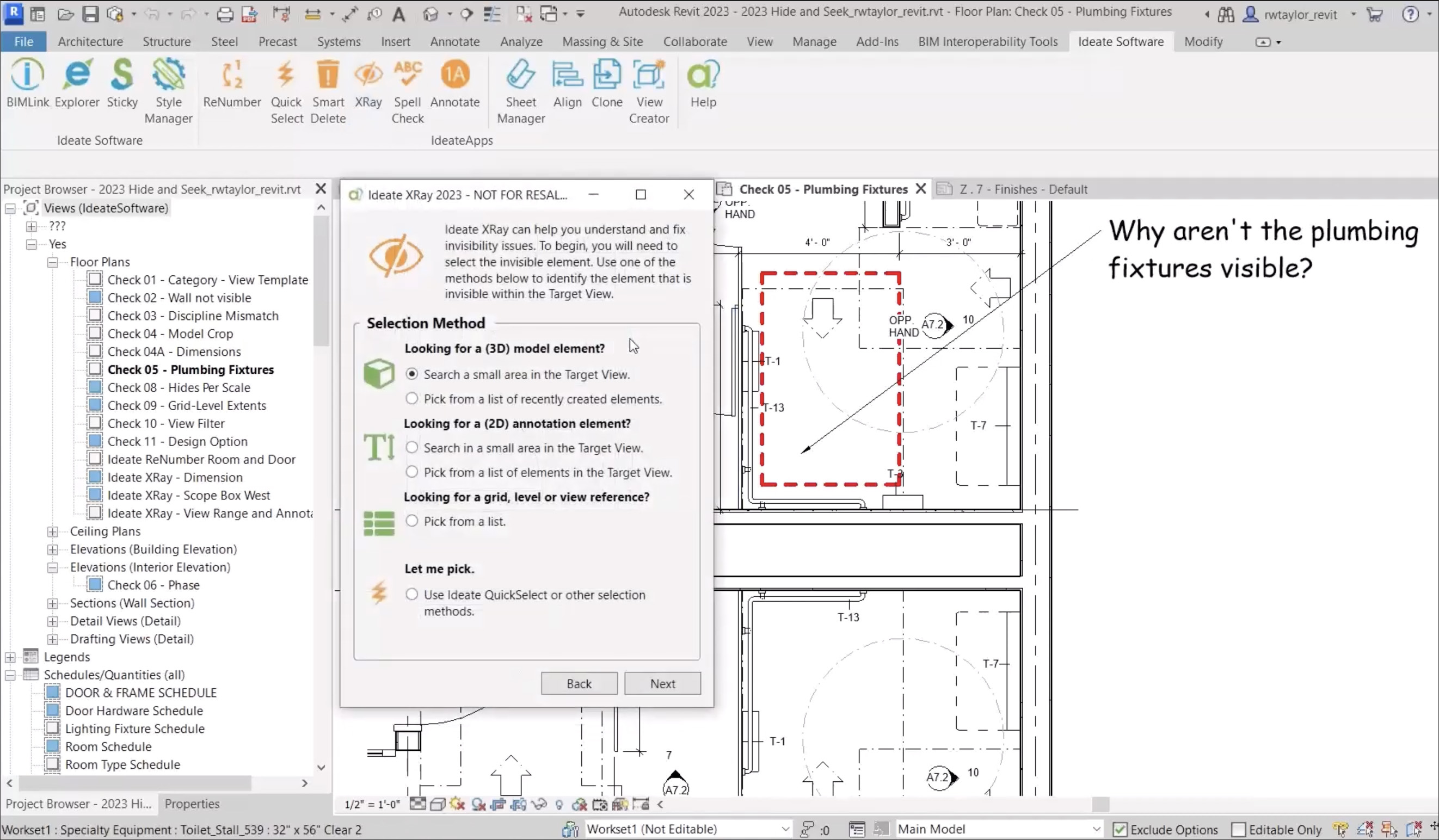Open the File menu

[23, 42]
